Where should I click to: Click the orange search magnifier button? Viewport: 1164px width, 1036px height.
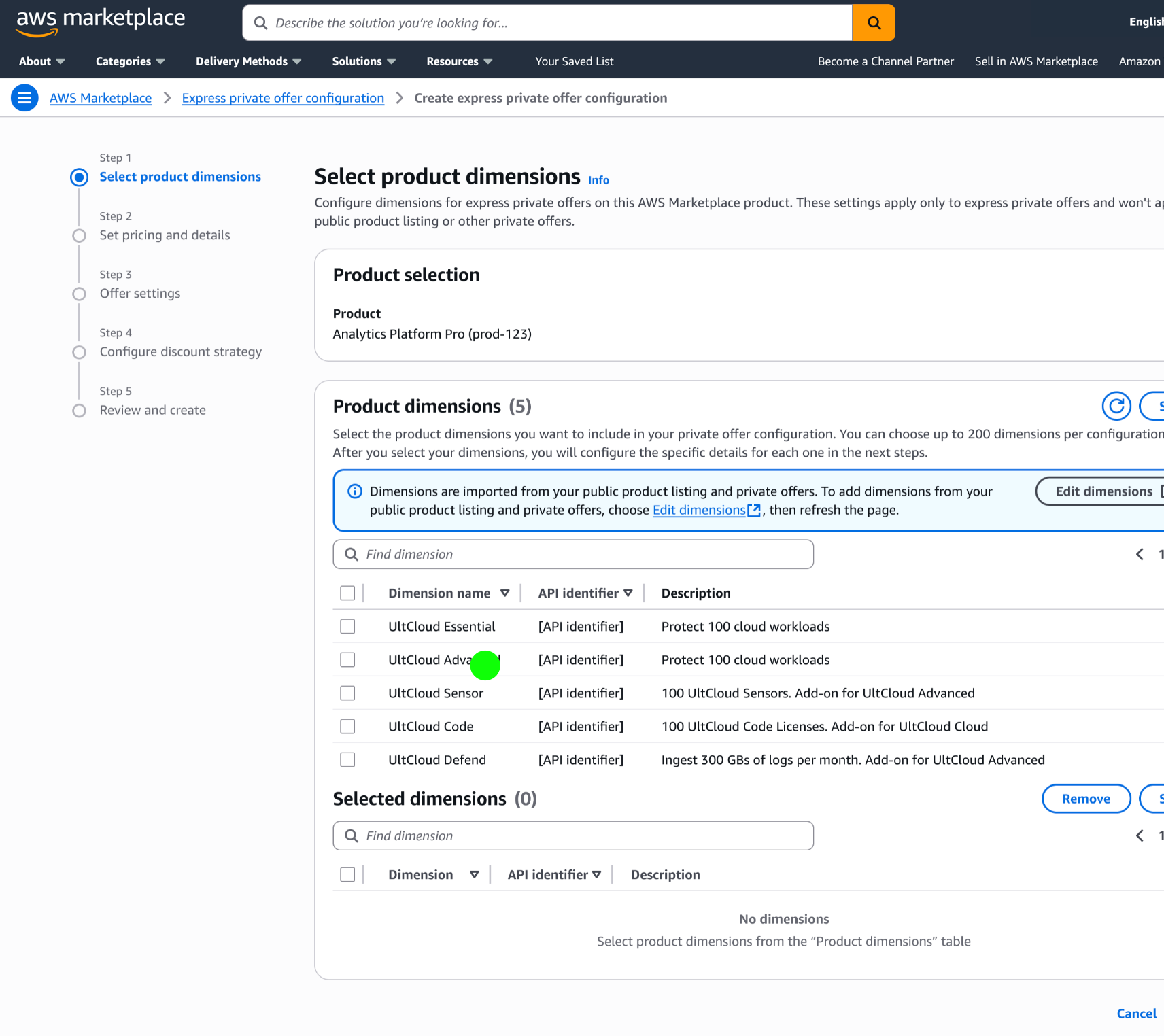click(x=874, y=23)
